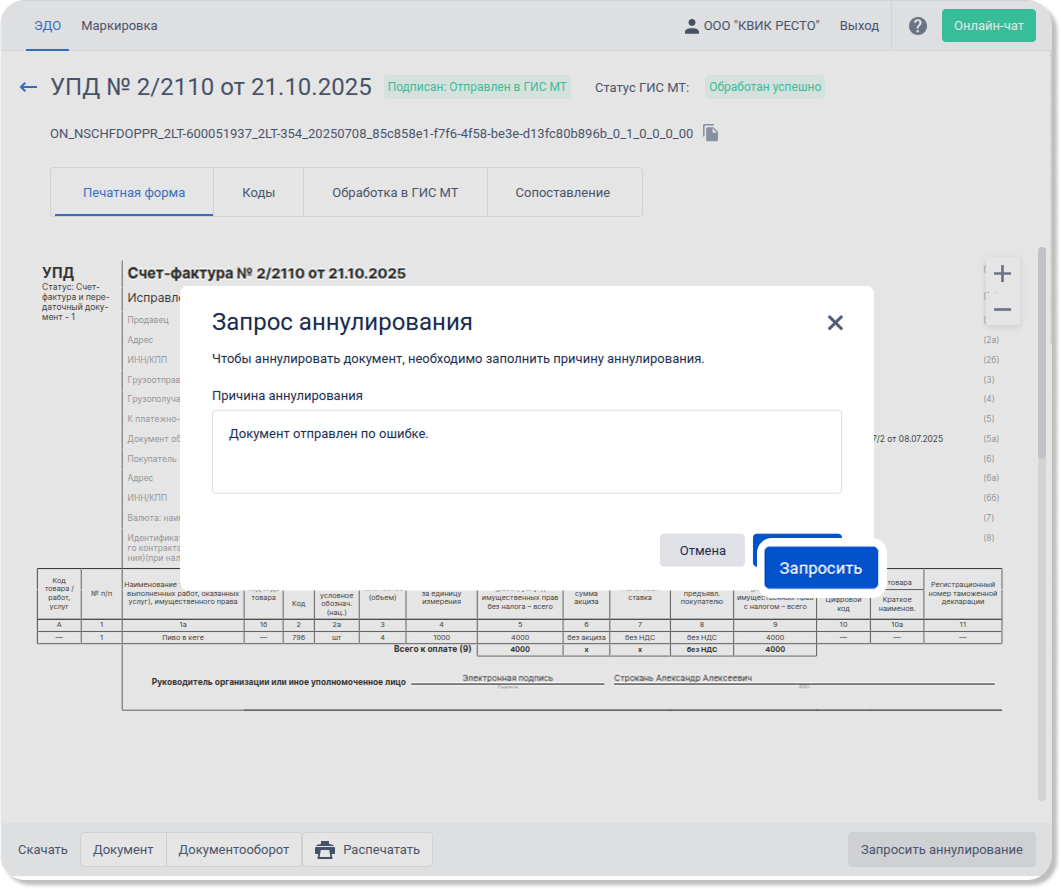This screenshot has width=1061, height=889.
Task: Zoom out the document with minus icon
Action: pos(1002,310)
